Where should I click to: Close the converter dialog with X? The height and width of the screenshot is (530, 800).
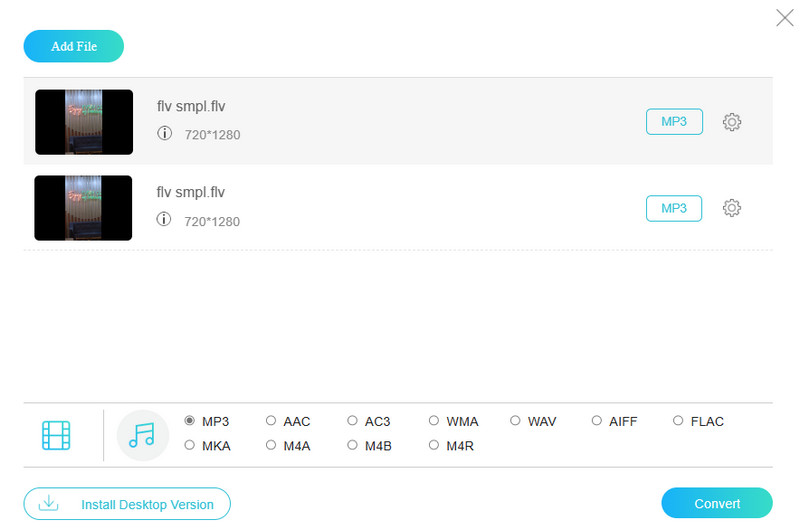[785, 17]
